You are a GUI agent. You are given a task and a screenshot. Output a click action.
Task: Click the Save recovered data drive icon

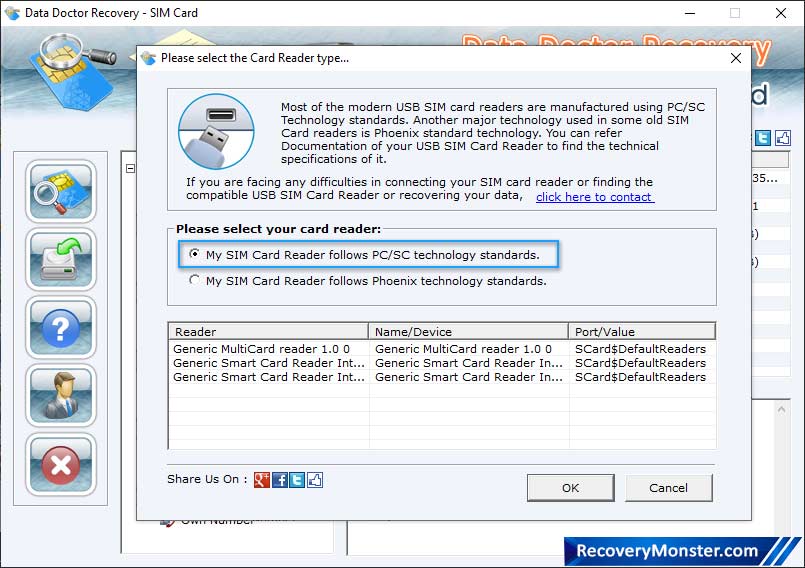tap(61, 259)
